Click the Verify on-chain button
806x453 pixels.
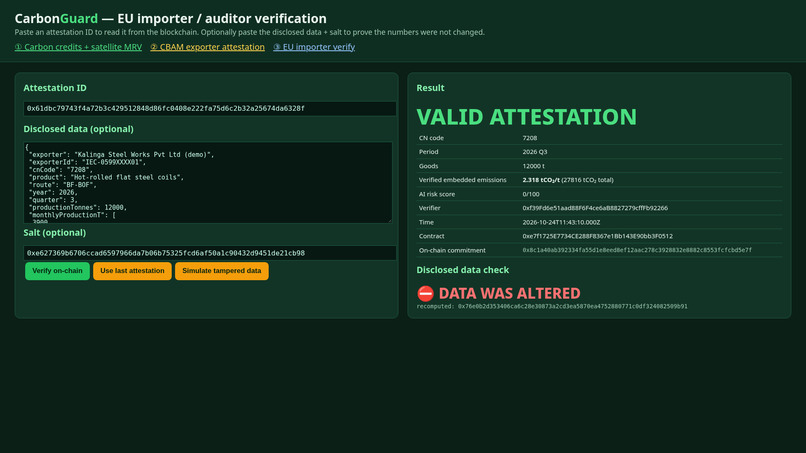tap(57, 271)
